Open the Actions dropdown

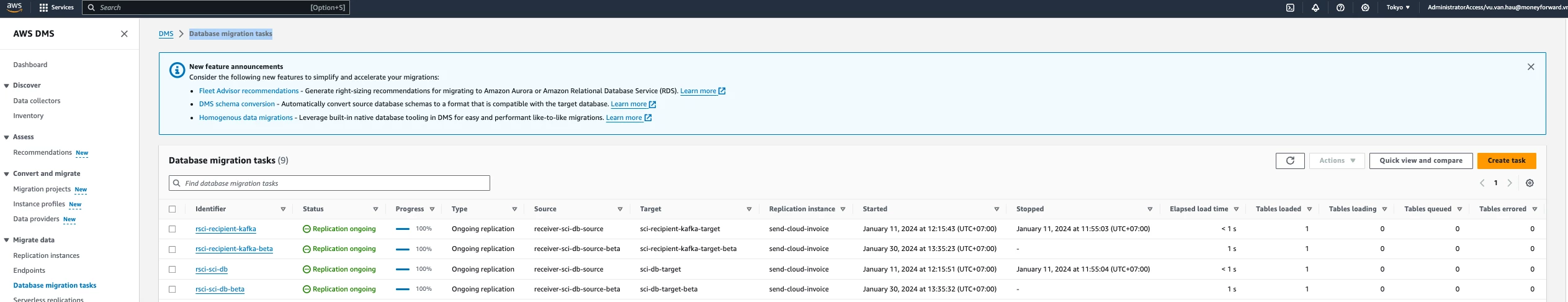[x=1337, y=160]
